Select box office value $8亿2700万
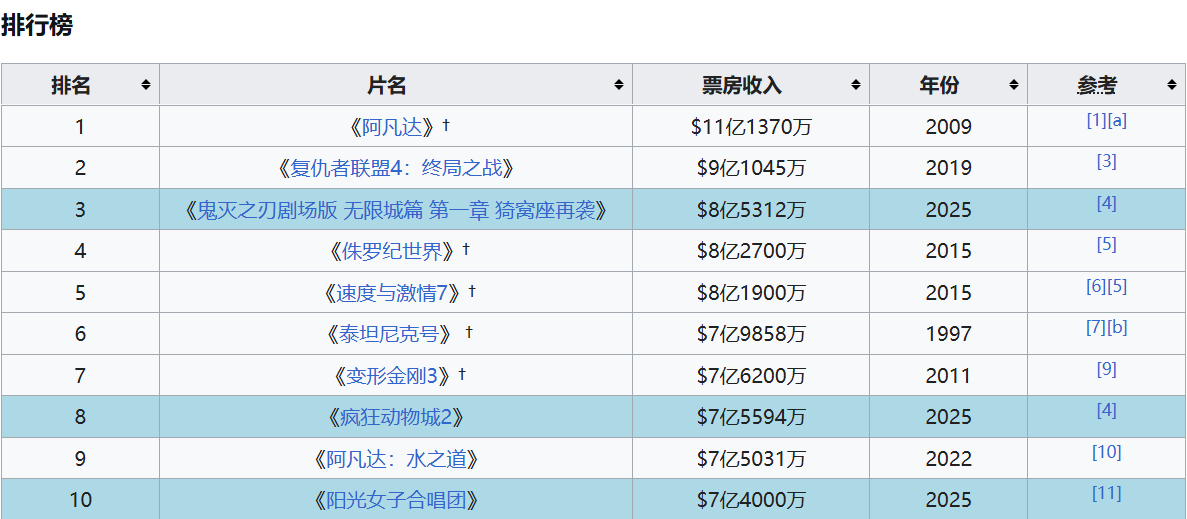The width and height of the screenshot is (1187, 519). (751, 251)
